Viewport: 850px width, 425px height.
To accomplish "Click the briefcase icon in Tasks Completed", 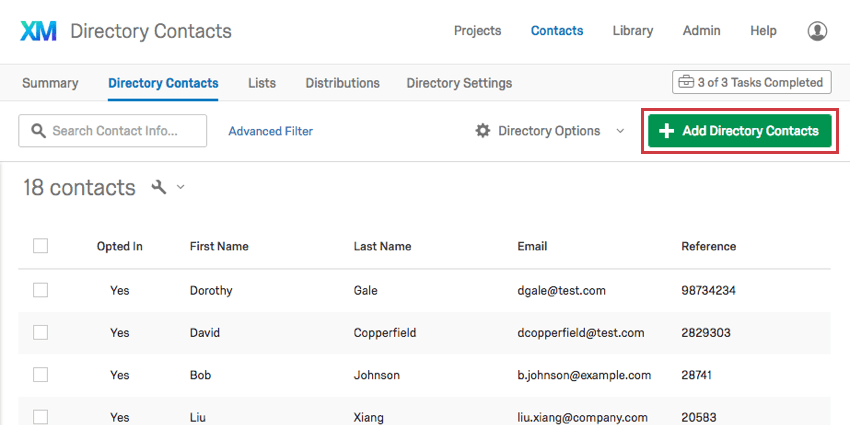I will [686, 83].
